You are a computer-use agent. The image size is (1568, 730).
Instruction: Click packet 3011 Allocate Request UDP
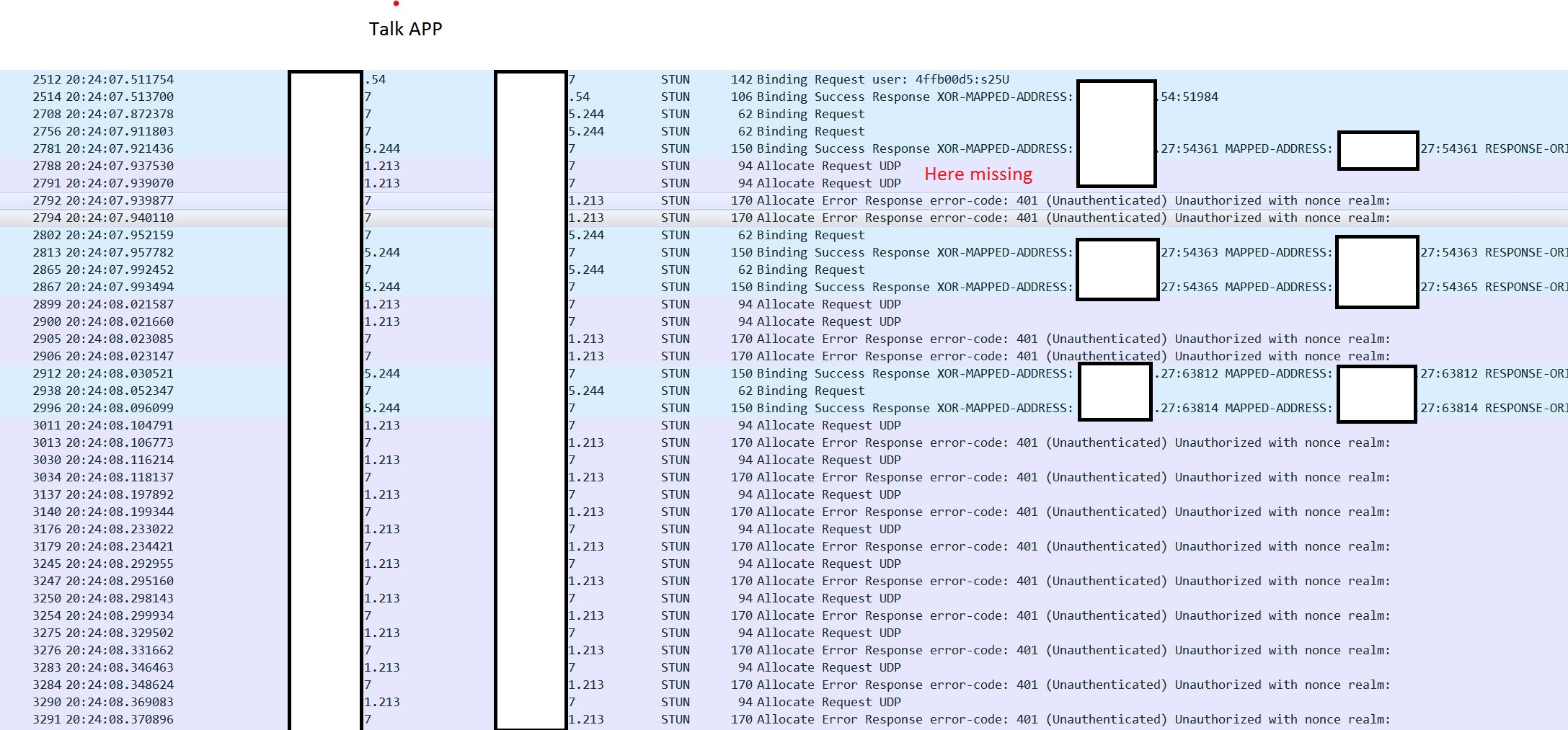pos(784,425)
